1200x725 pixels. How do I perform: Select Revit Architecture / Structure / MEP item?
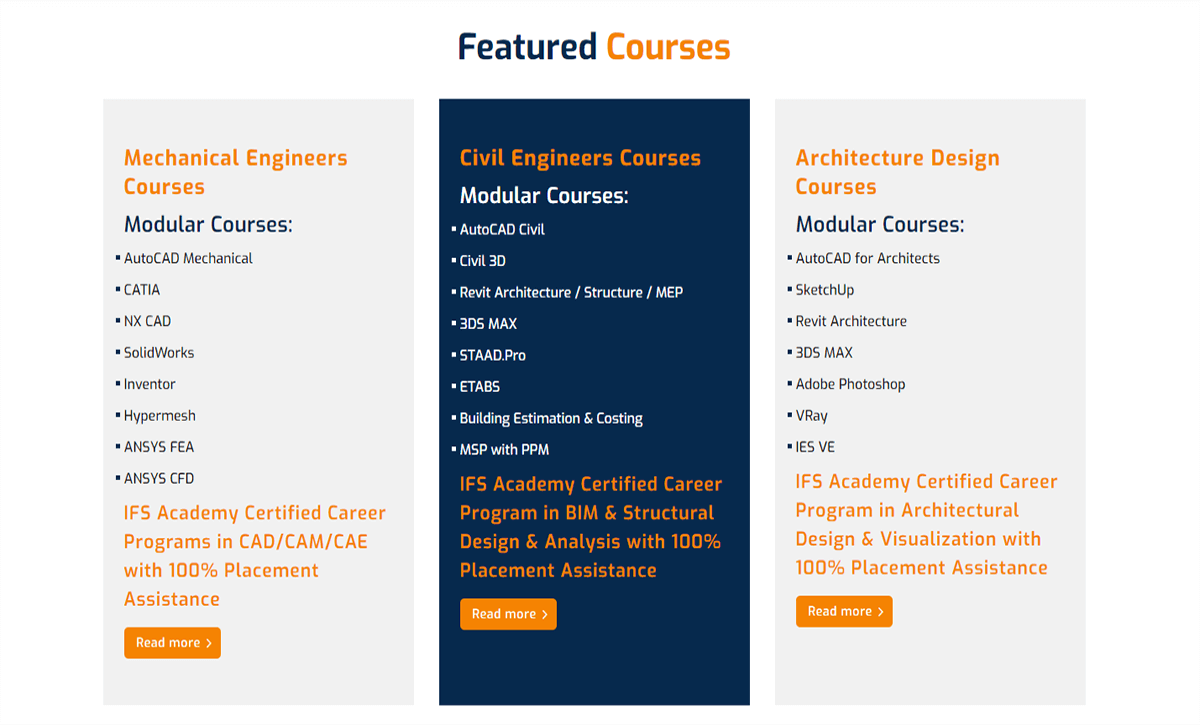571,292
